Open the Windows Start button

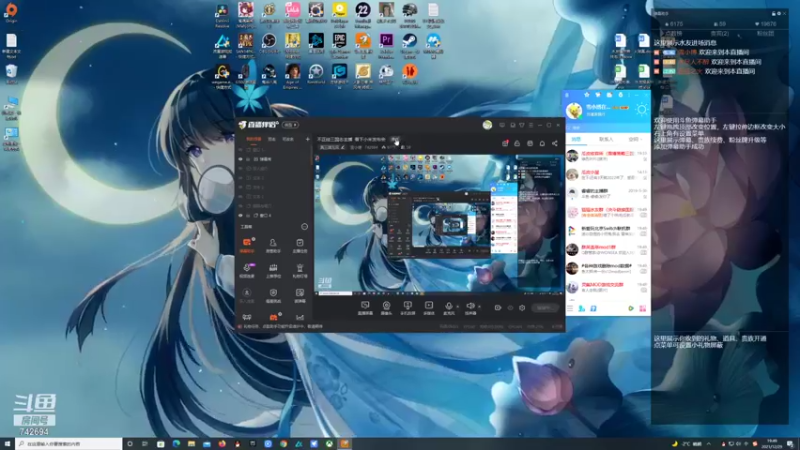[x=7, y=443]
